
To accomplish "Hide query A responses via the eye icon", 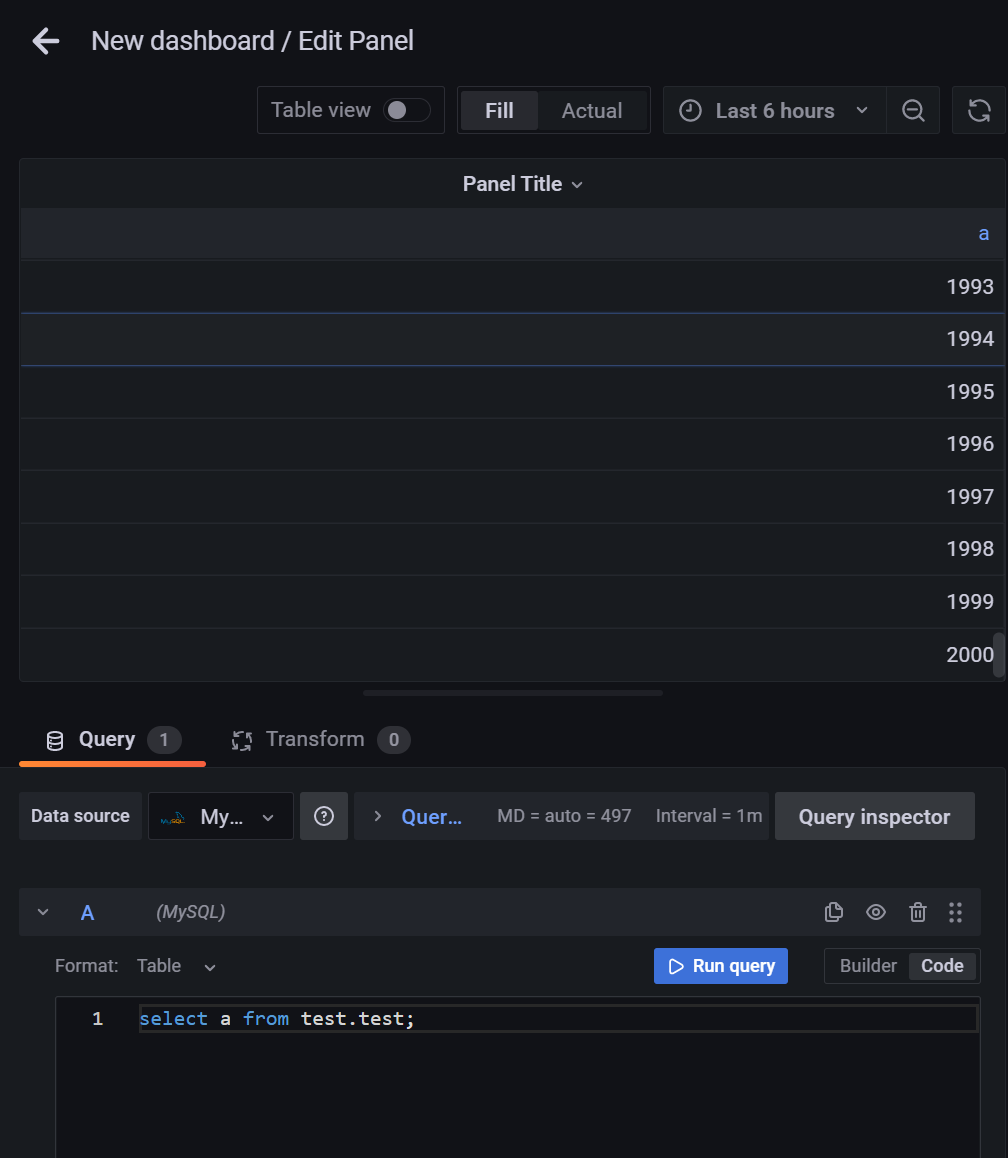I will (x=876, y=912).
